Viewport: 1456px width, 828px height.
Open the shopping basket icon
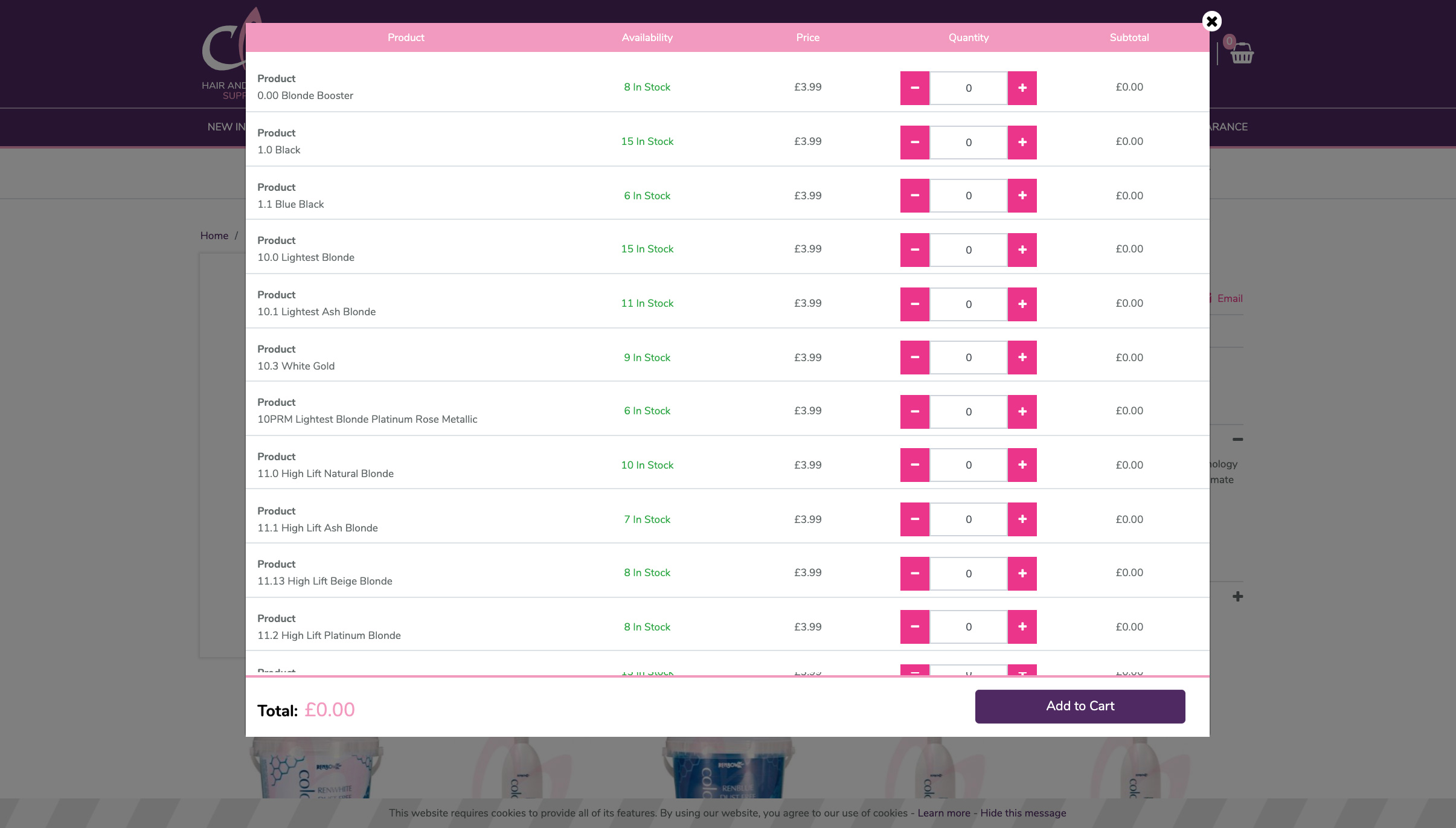click(x=1242, y=54)
